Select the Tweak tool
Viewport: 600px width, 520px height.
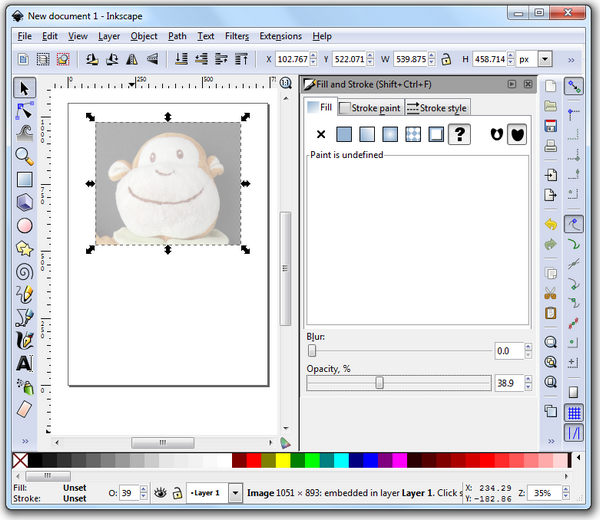[24, 134]
